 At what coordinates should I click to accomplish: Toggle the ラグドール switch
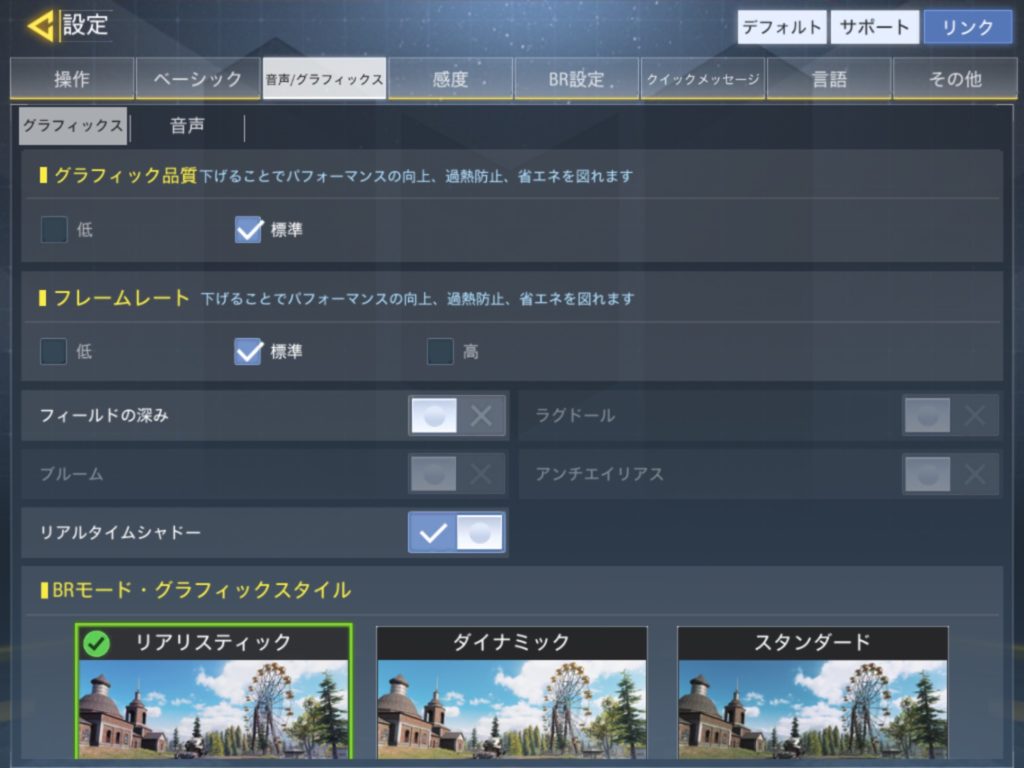(950, 415)
